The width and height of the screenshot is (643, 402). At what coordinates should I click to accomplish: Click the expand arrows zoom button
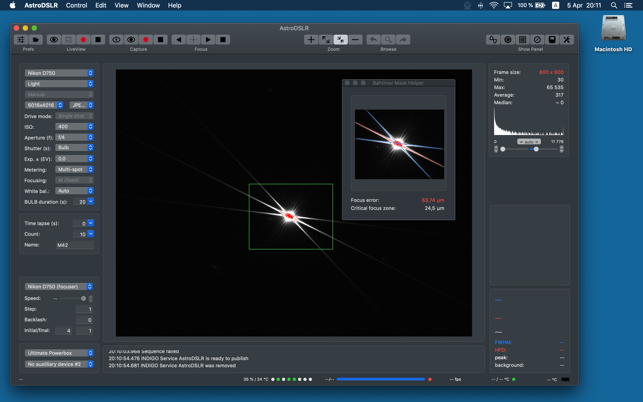point(326,39)
